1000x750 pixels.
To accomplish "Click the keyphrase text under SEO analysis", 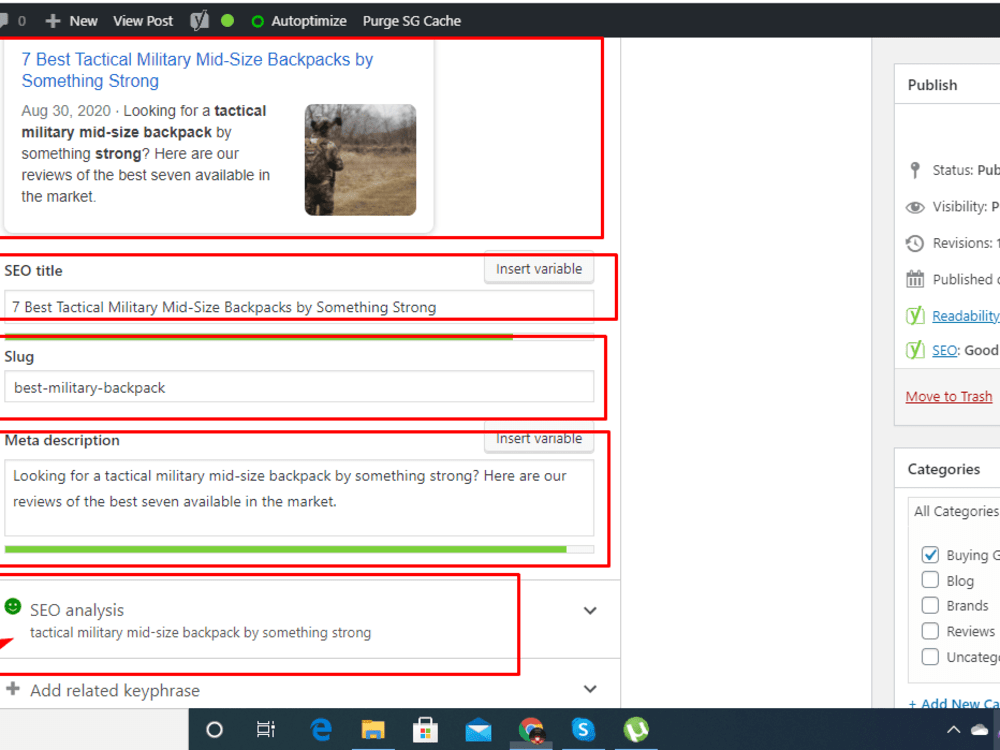I will 200,633.
